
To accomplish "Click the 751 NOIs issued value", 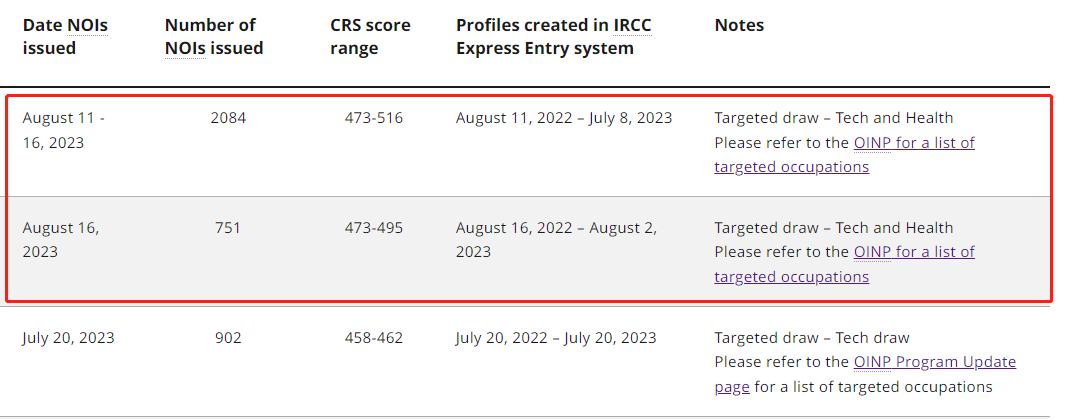I will [228, 228].
